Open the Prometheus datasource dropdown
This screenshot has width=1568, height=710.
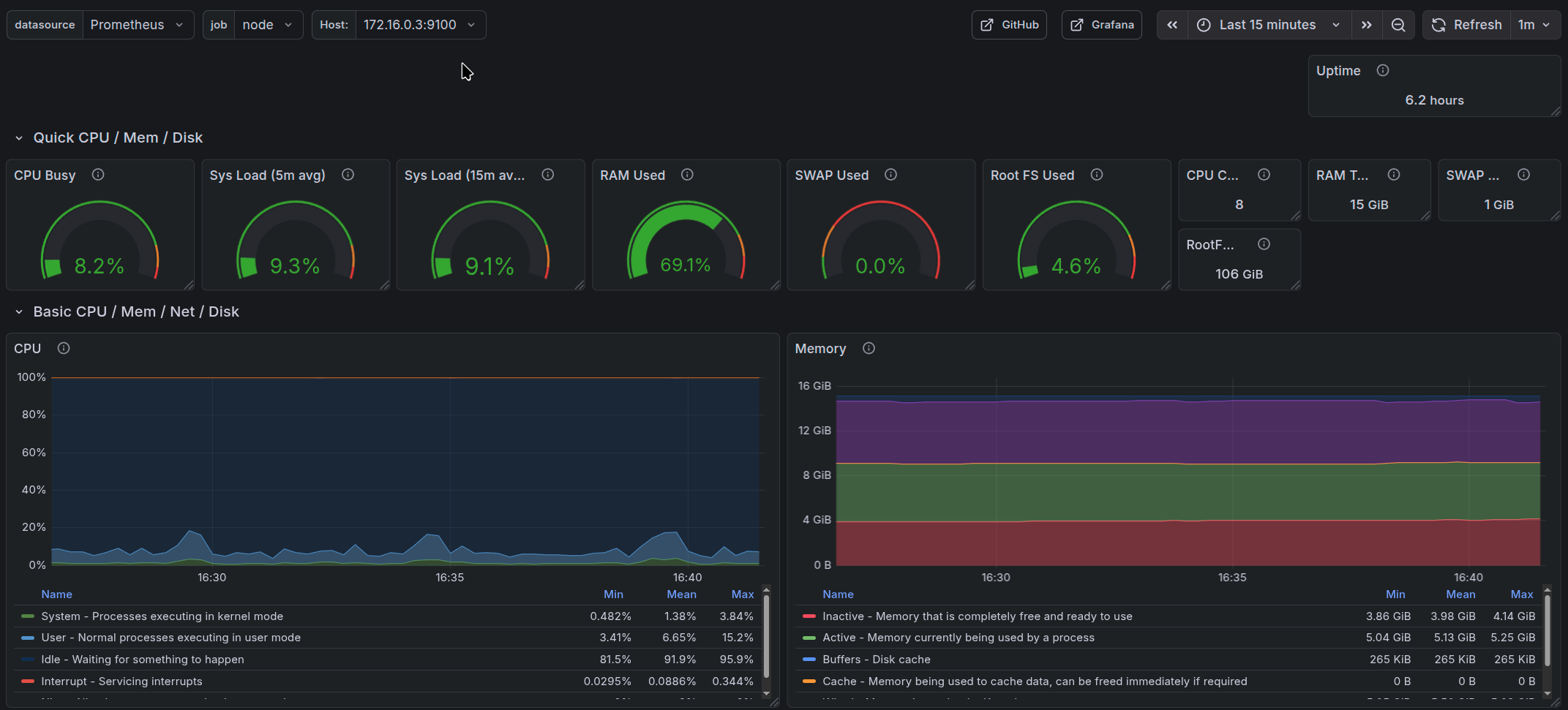pos(137,25)
